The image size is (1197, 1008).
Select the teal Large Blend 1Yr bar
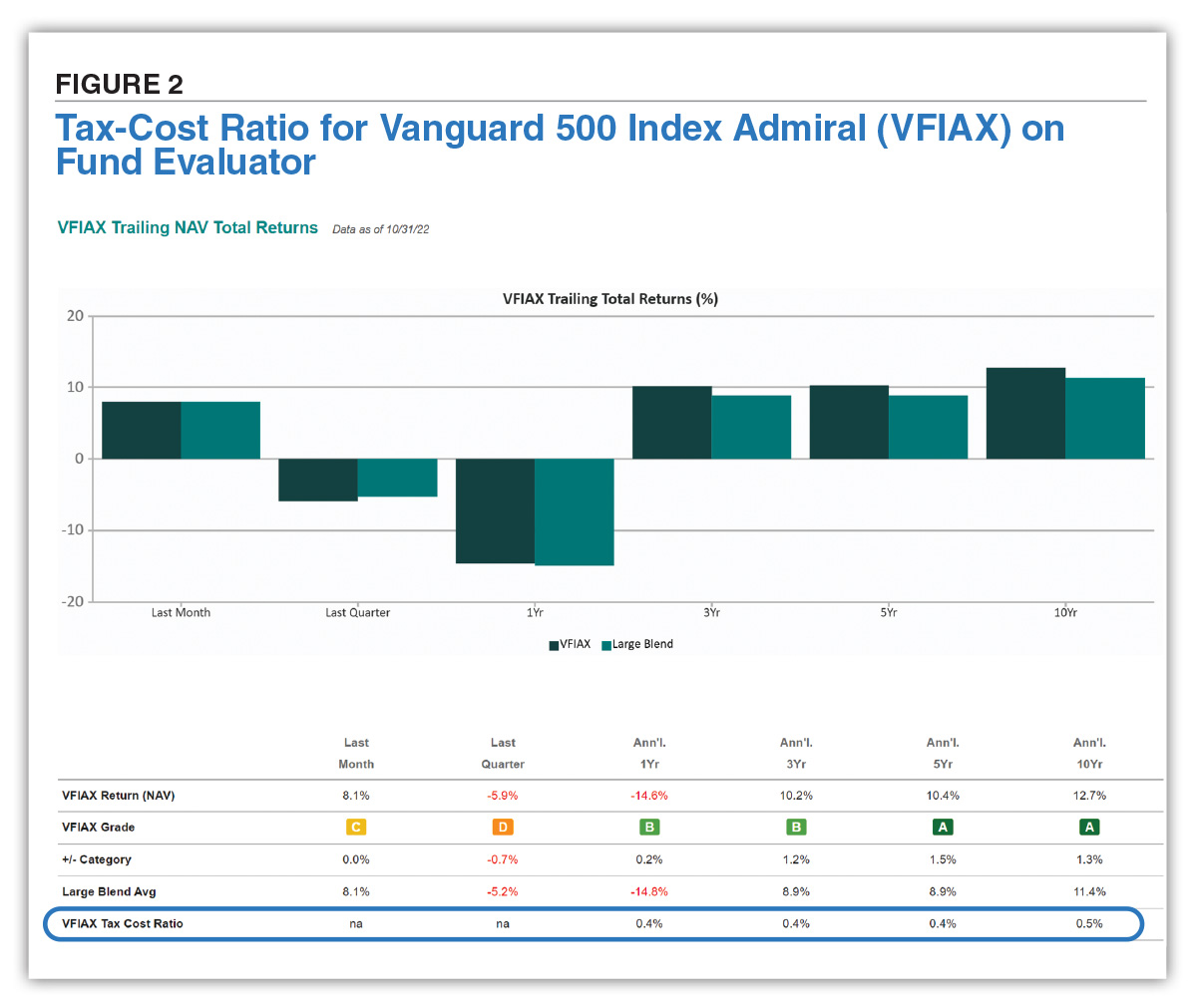point(574,511)
